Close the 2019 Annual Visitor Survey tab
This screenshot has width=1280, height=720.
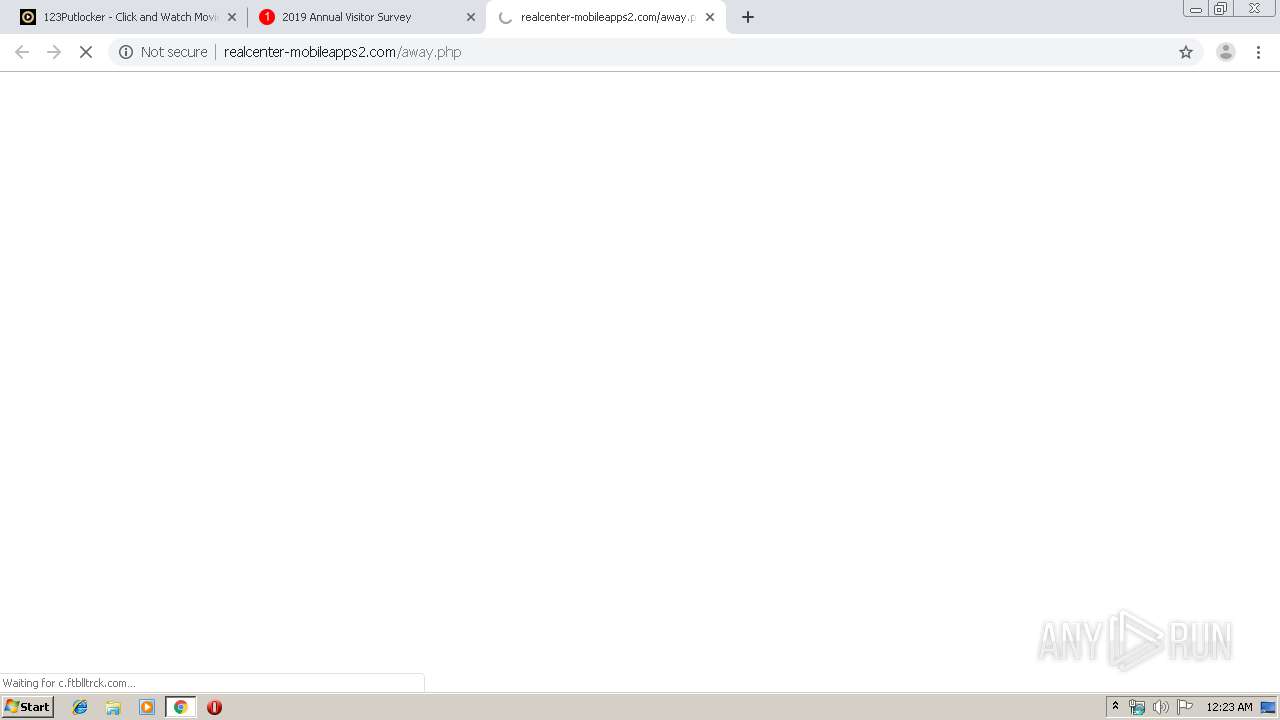471,17
